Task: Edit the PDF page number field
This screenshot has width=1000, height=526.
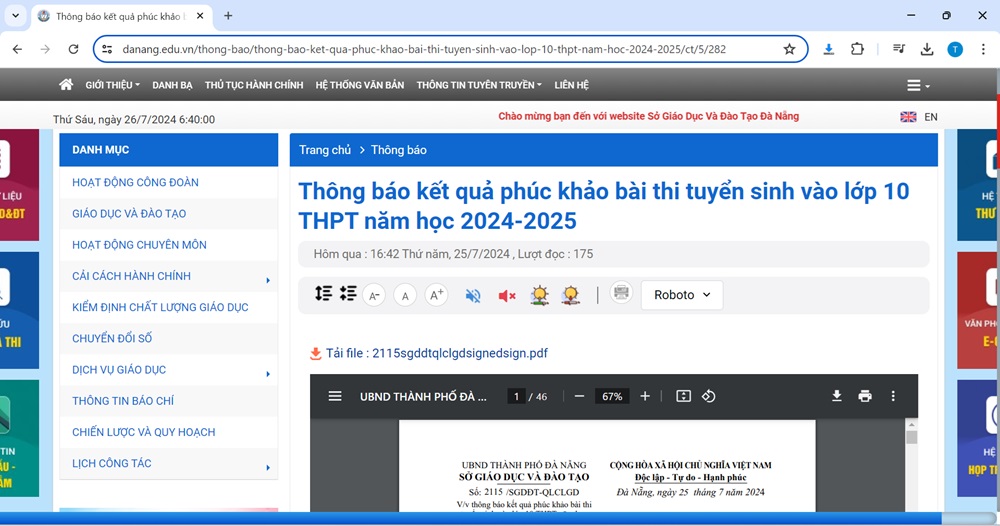Action: [x=516, y=397]
